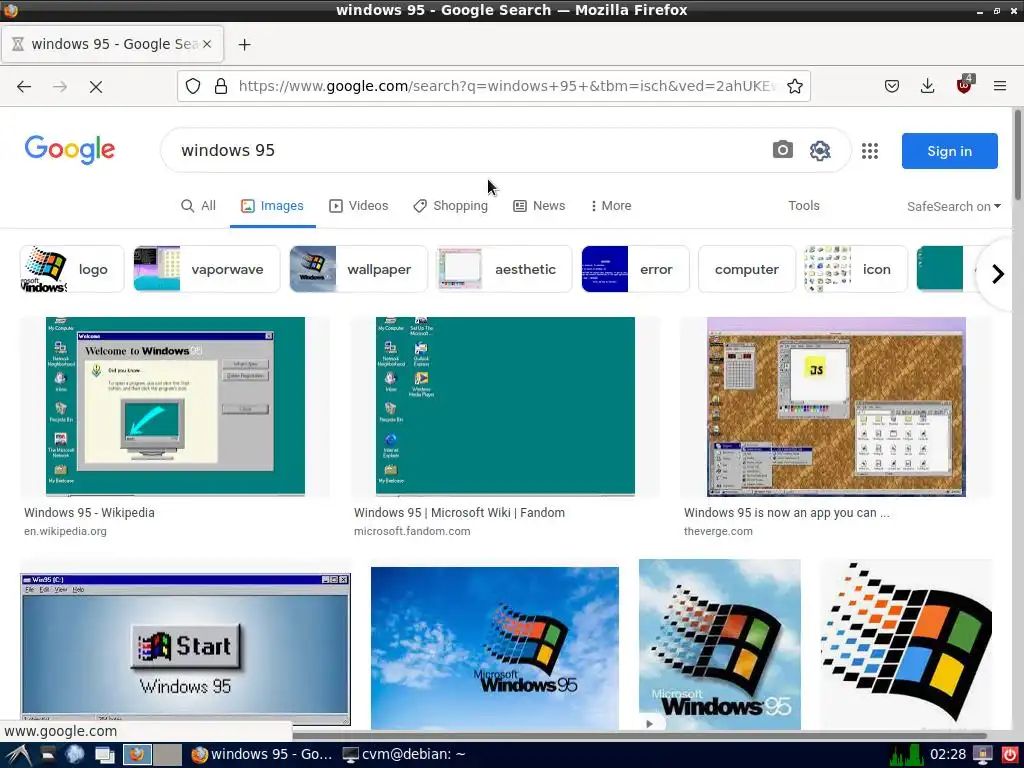Open the white-background Windows flag logo image
The height and width of the screenshot is (768, 1024).
tap(906, 644)
